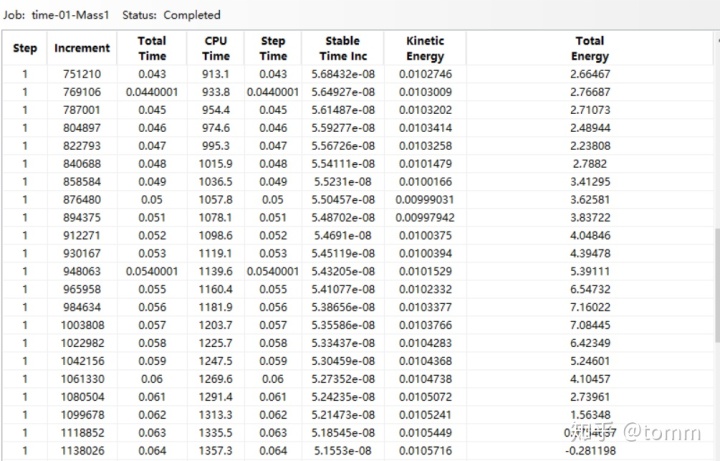Screen dimensions: 720x461
Task: Click kinetic energy value 0.00997942
Action: 425,217
